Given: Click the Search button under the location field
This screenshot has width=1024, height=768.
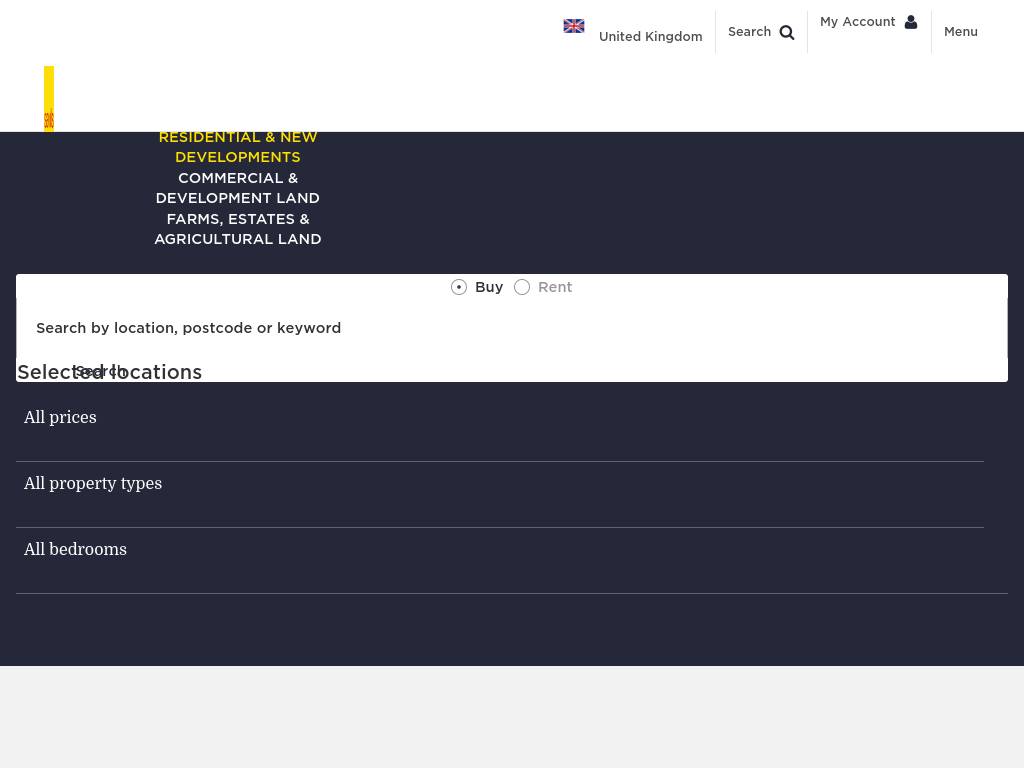Looking at the screenshot, I should click(x=100, y=371).
